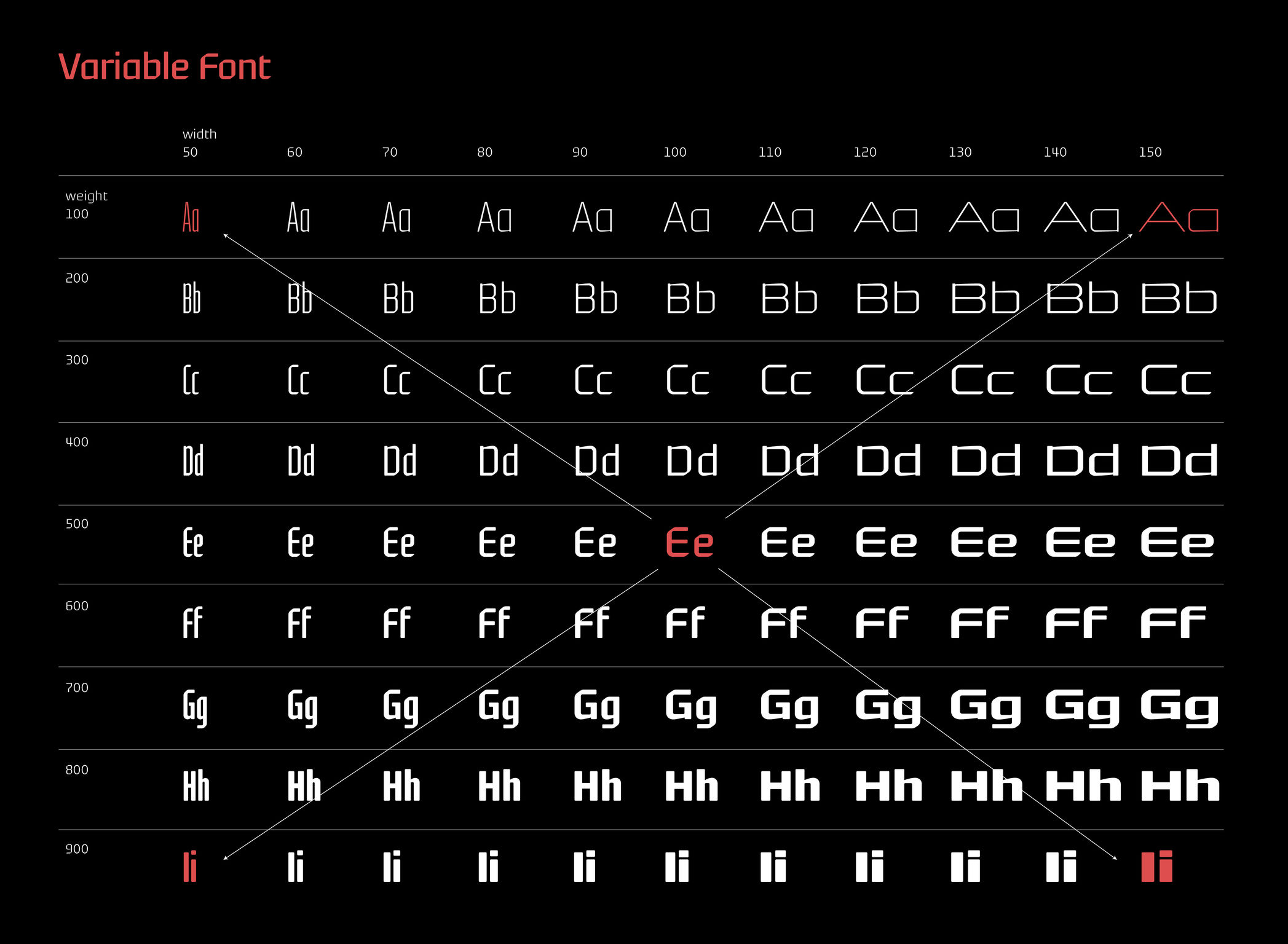The width and height of the screenshot is (1288, 944).
Task: Click the 'Hh' glyph at width 140
Action: 1083,786
